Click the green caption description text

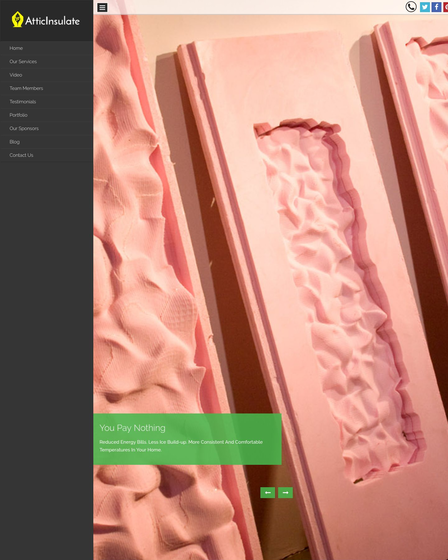[x=181, y=446]
